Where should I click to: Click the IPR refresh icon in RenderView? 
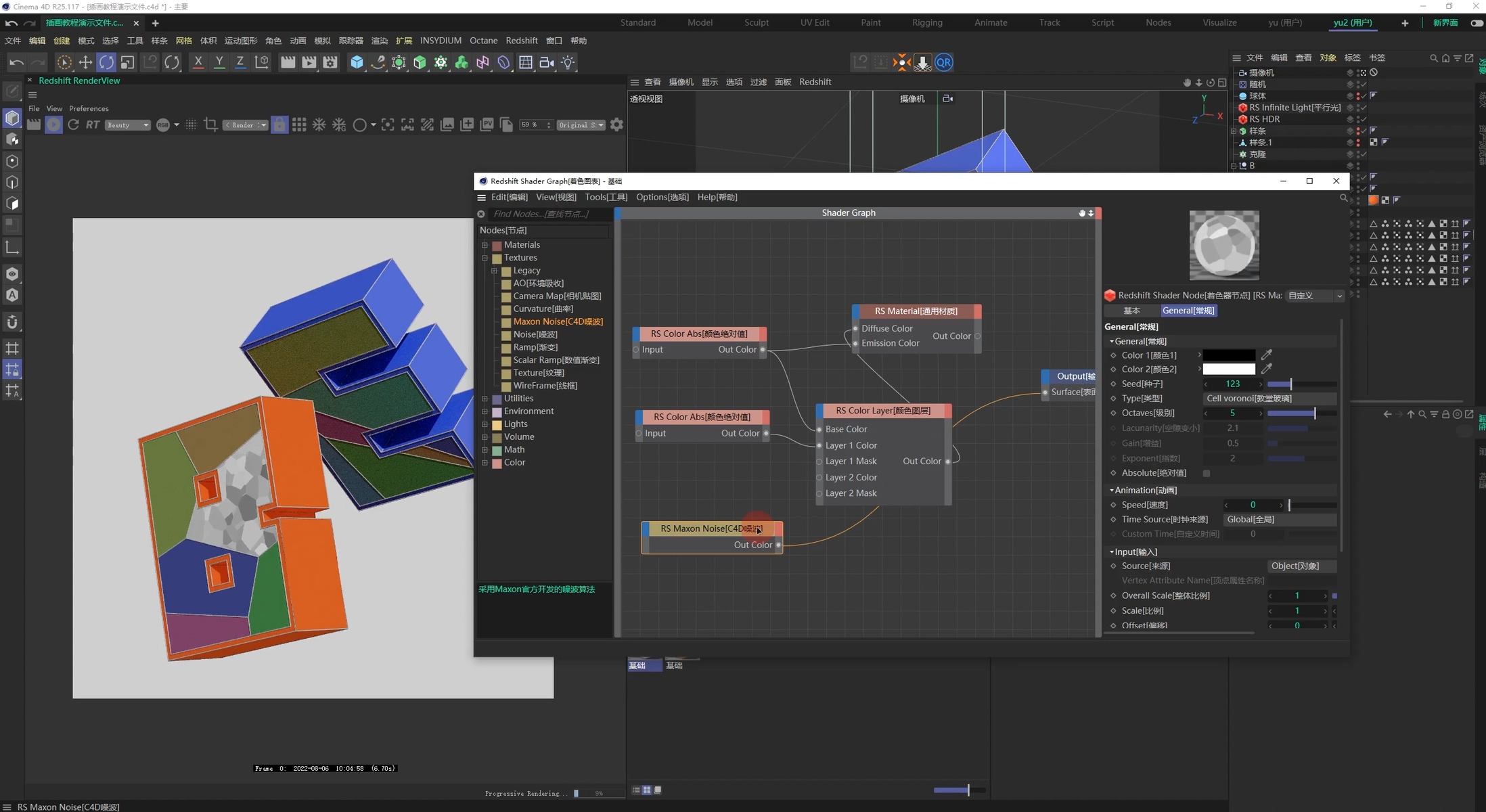(x=73, y=125)
